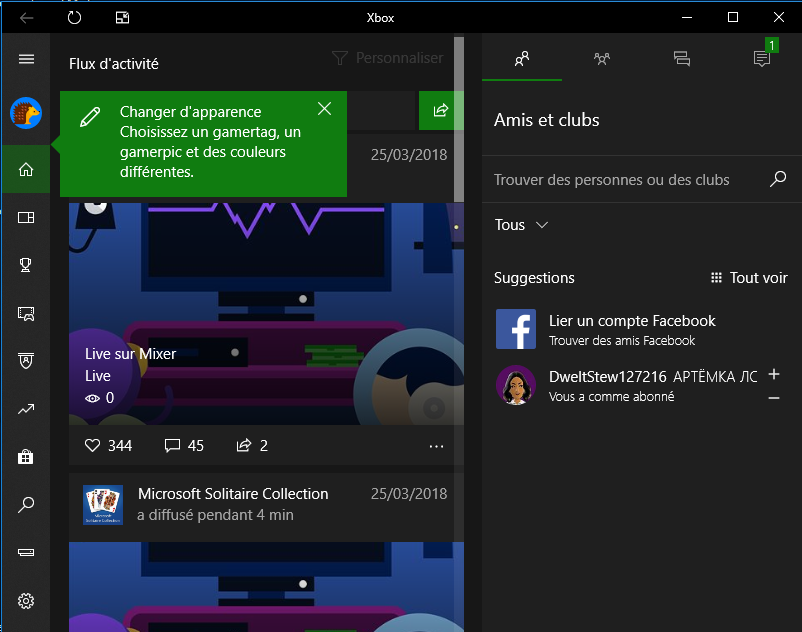Click the Solitaire Collection game icon

coord(103,505)
